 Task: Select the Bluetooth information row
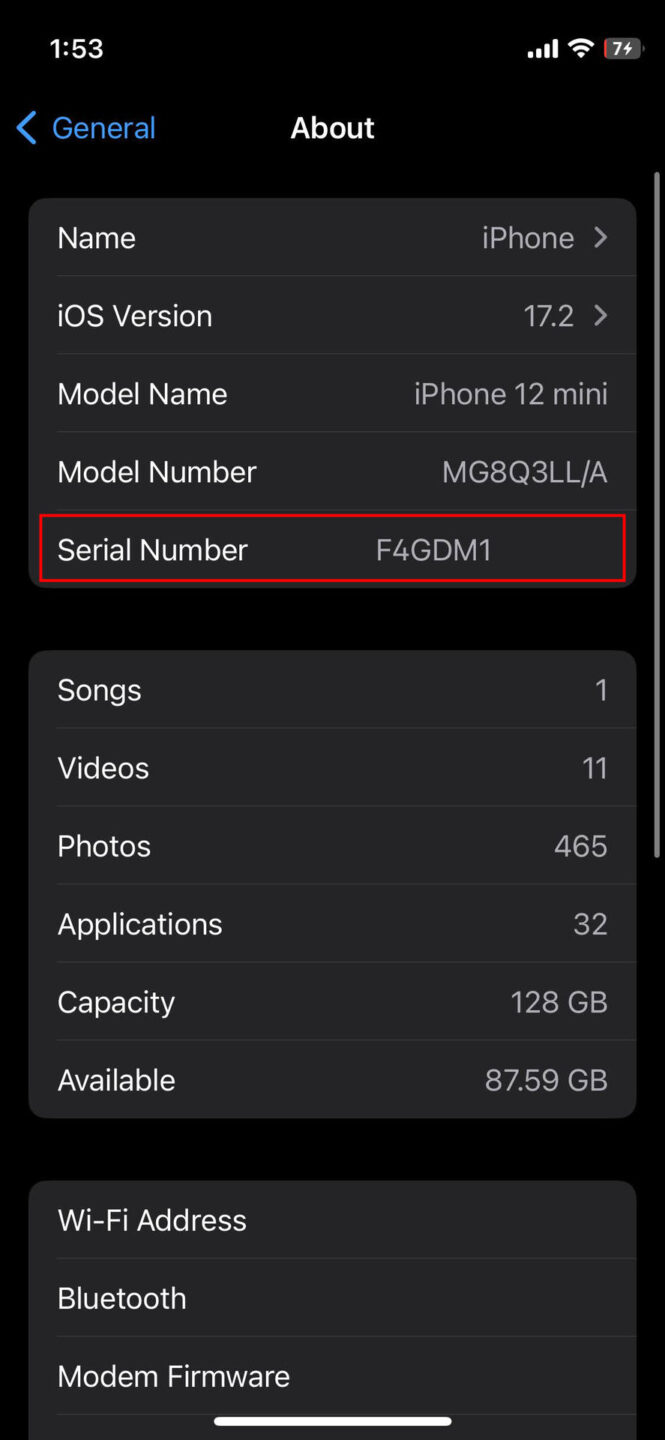[332, 1298]
